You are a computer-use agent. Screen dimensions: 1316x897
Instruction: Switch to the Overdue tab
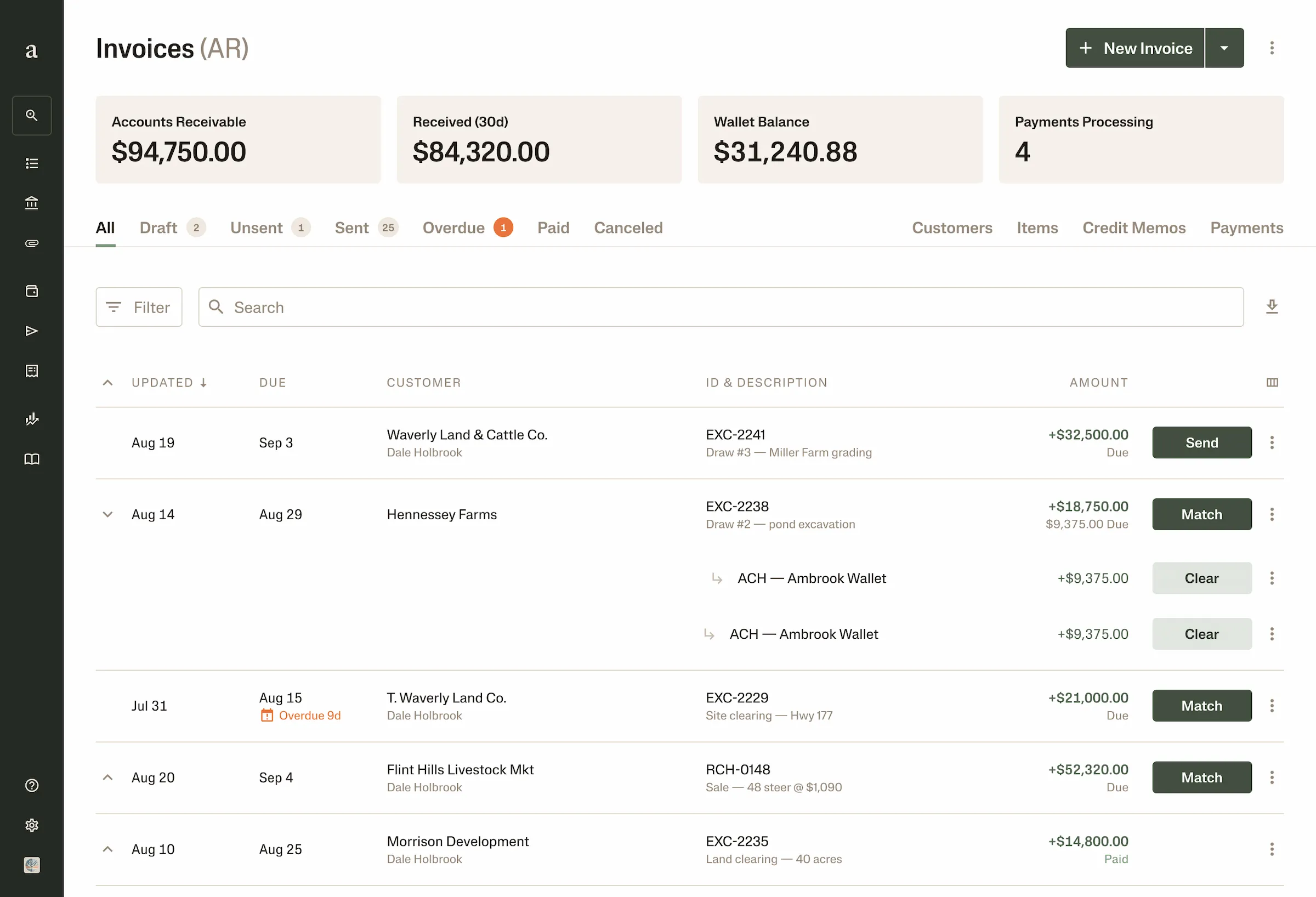[453, 228]
